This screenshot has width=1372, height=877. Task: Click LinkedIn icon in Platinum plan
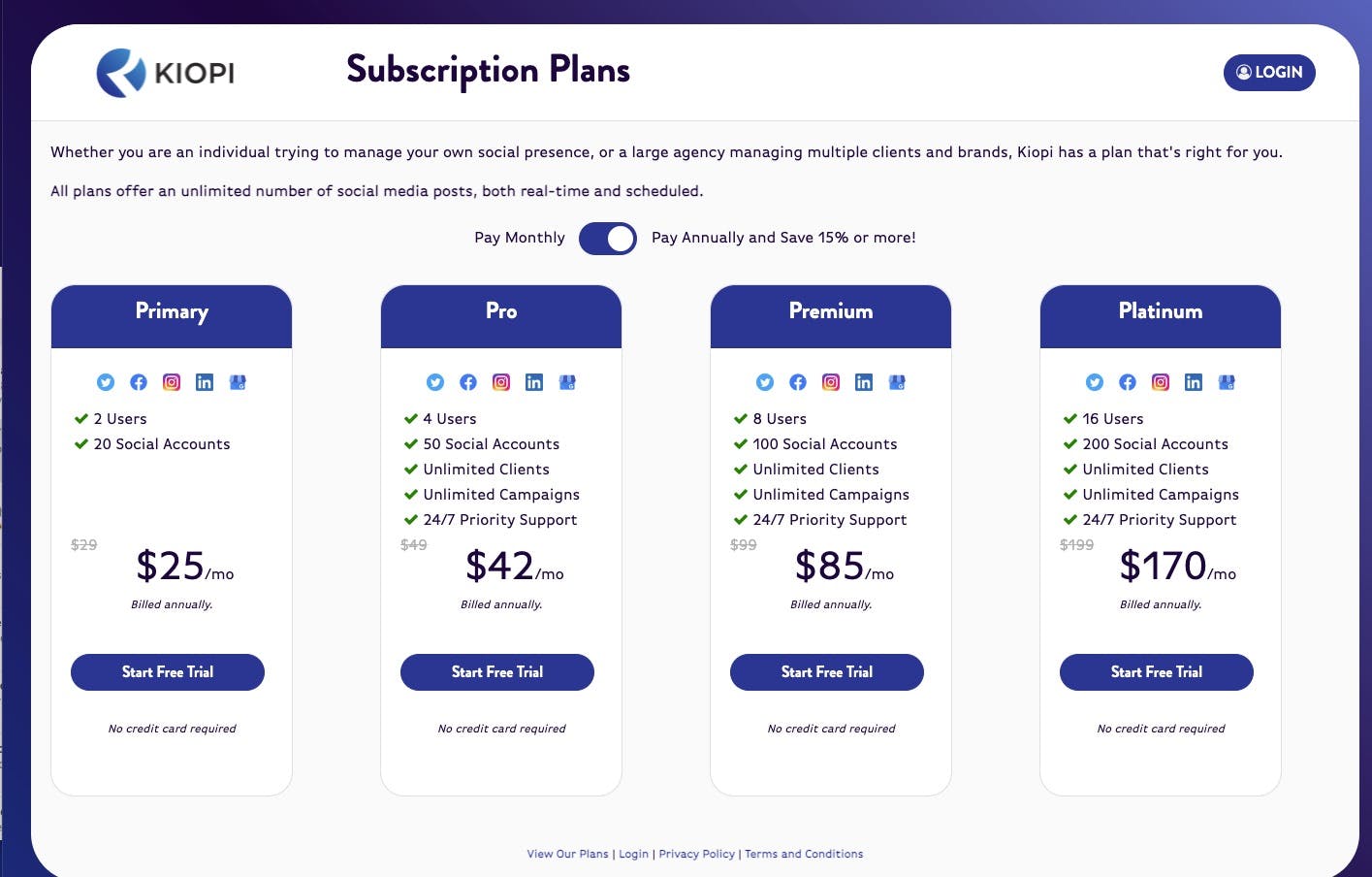1194,382
